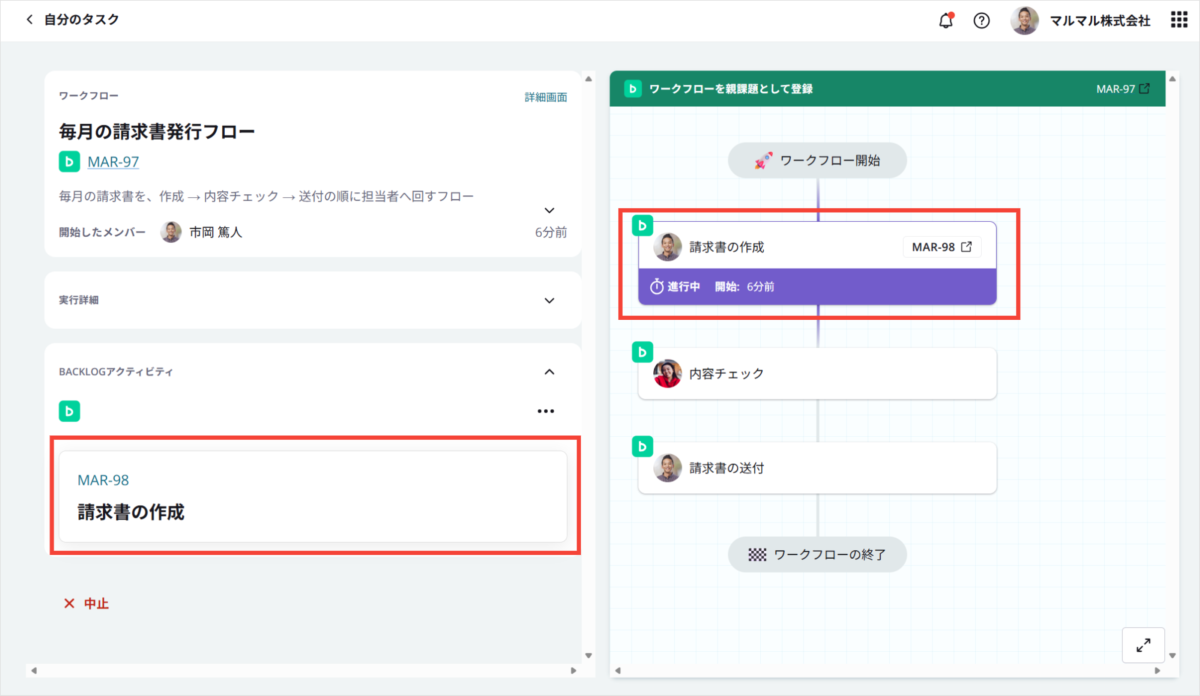Click the ワークフローを親課題として登録 header text
The image size is (1200, 696).
coord(731,89)
